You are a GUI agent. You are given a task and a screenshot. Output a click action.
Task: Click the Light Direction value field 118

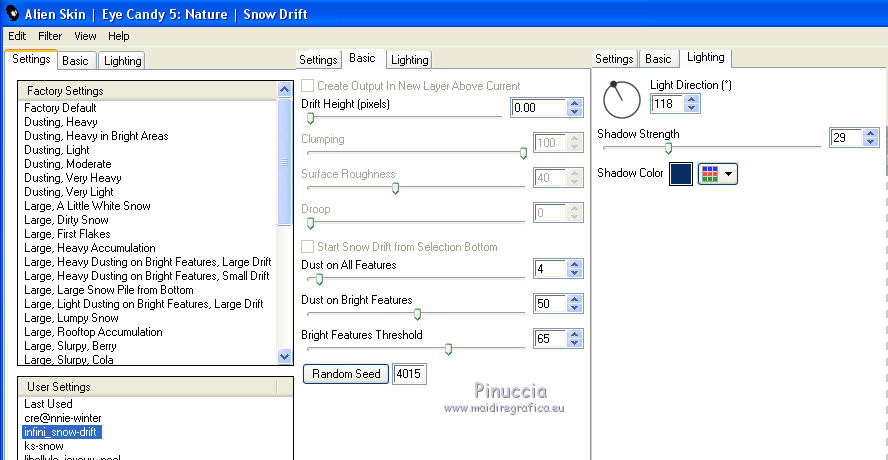667,104
